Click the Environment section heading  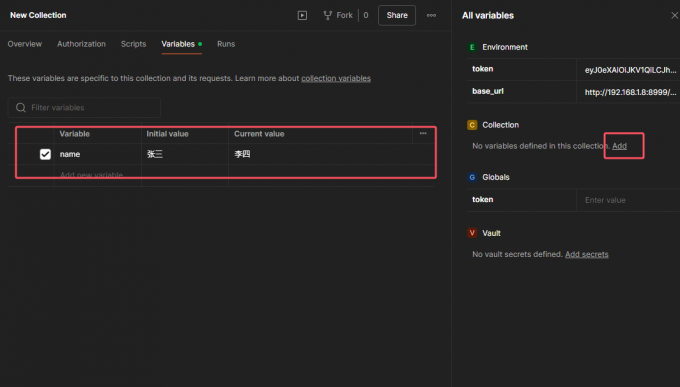(x=505, y=47)
